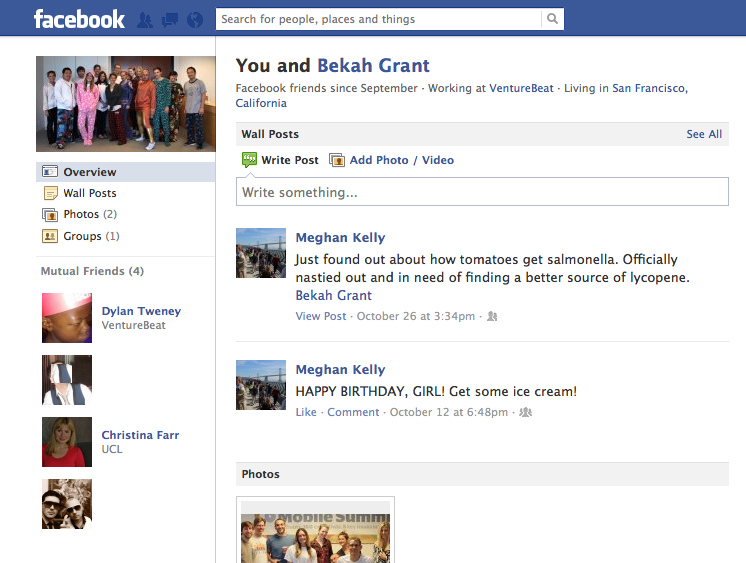The width and height of the screenshot is (746, 563).
Task: Click the sepia sunglasses friend thumbnail
Action: (x=67, y=504)
